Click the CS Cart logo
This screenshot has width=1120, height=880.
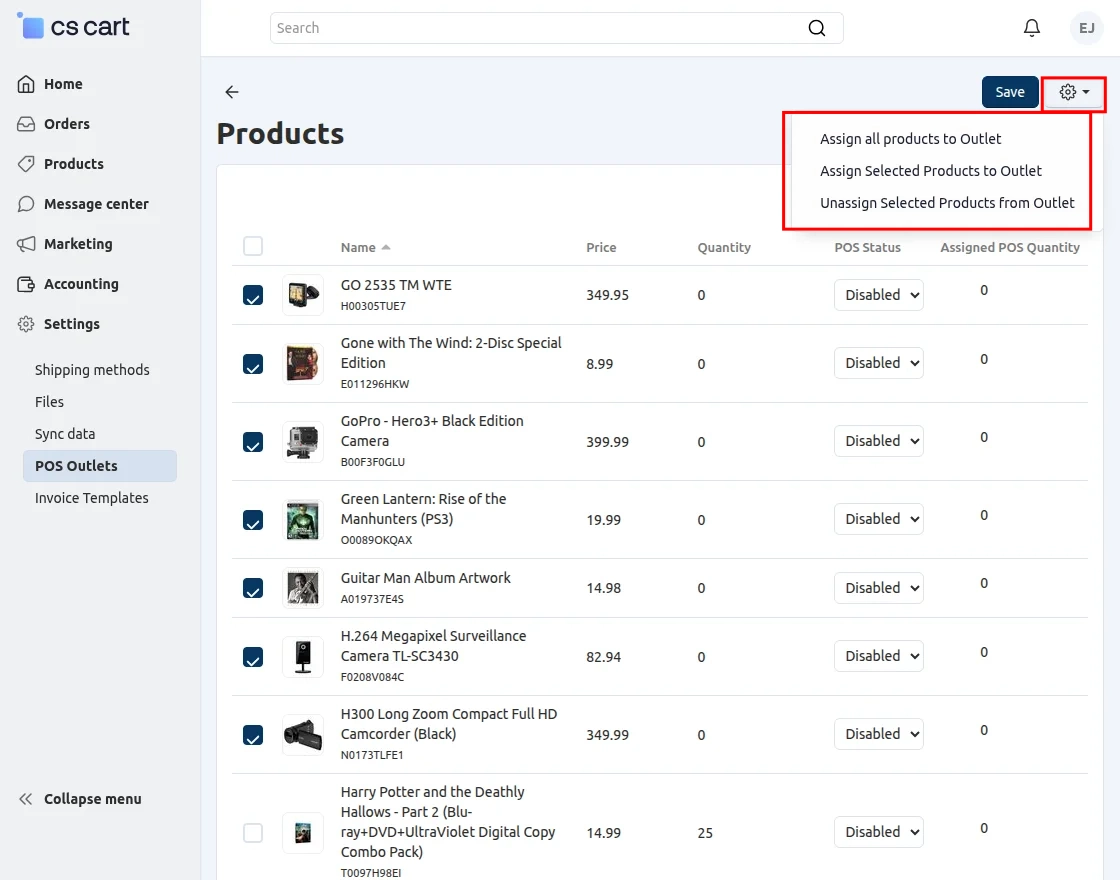pyautogui.click(x=74, y=26)
